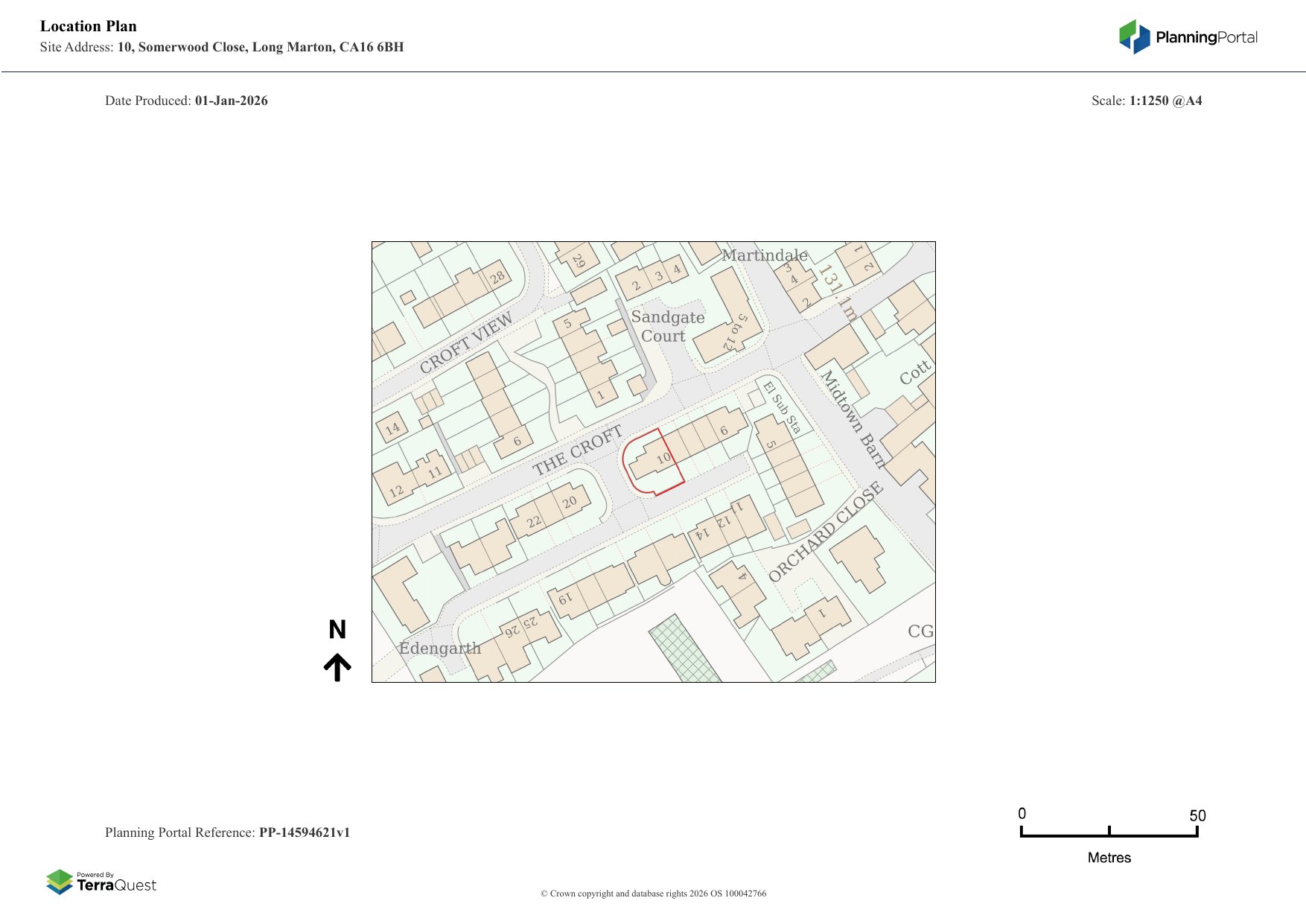Click the scale bar labeled Metres
The height and width of the screenshot is (924, 1306).
pos(1109,836)
